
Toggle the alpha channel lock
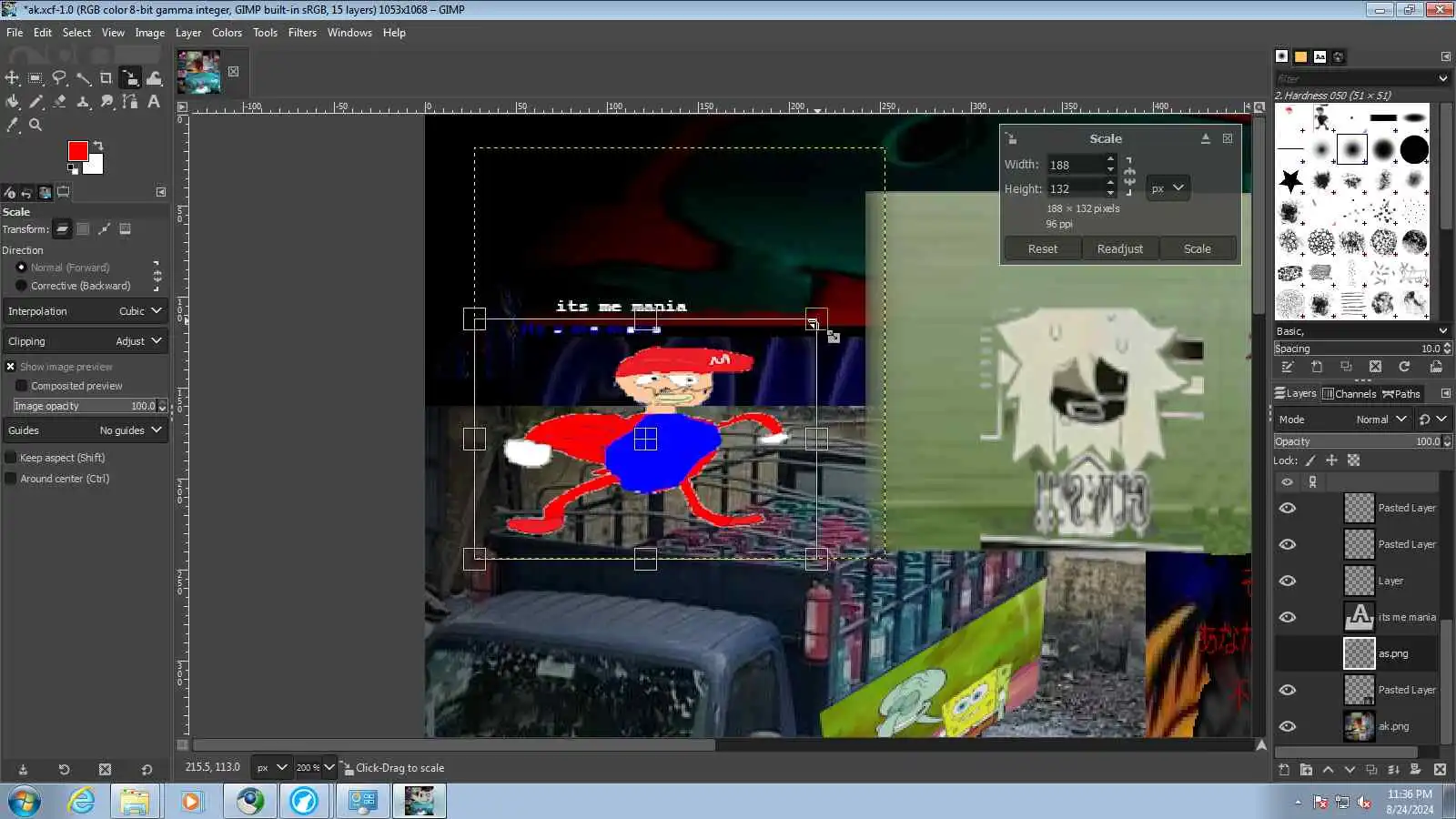pyautogui.click(x=1354, y=460)
